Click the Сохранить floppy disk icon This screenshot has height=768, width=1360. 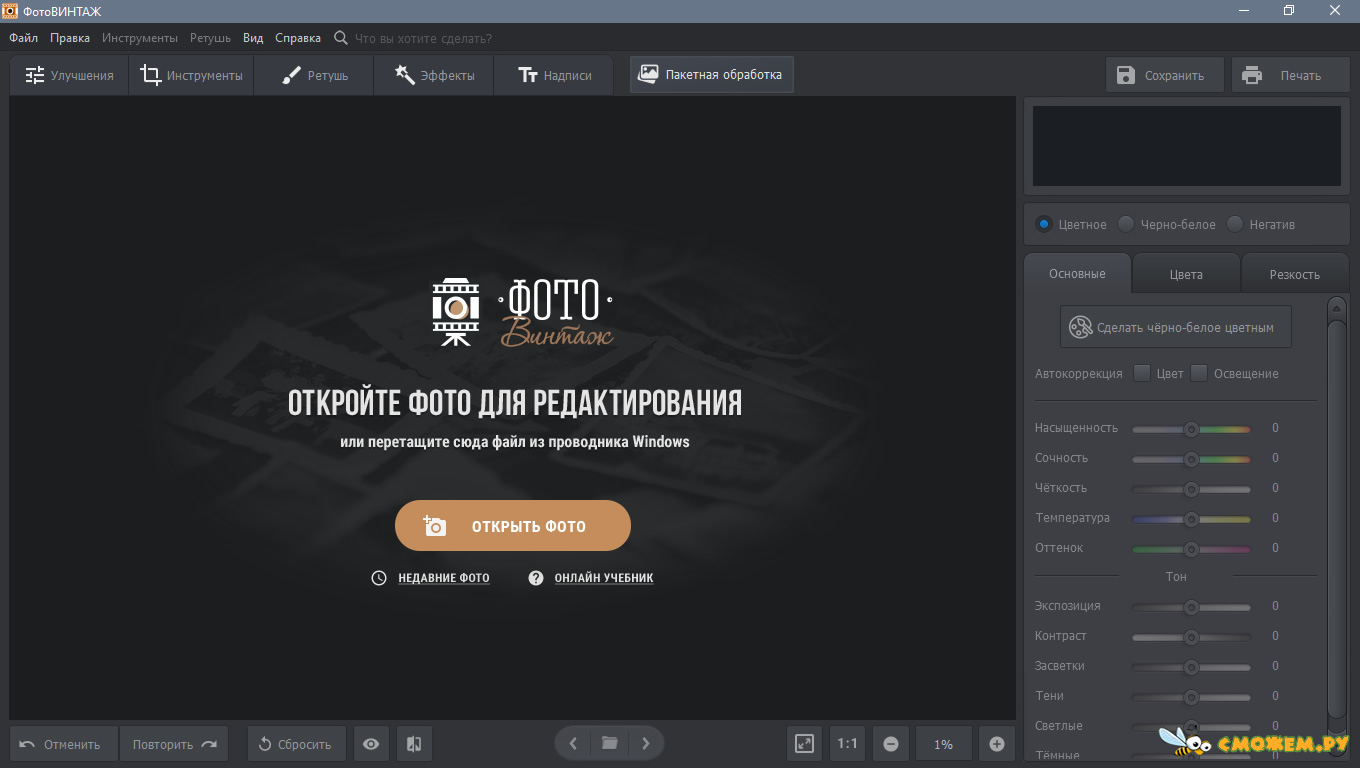click(x=1125, y=75)
